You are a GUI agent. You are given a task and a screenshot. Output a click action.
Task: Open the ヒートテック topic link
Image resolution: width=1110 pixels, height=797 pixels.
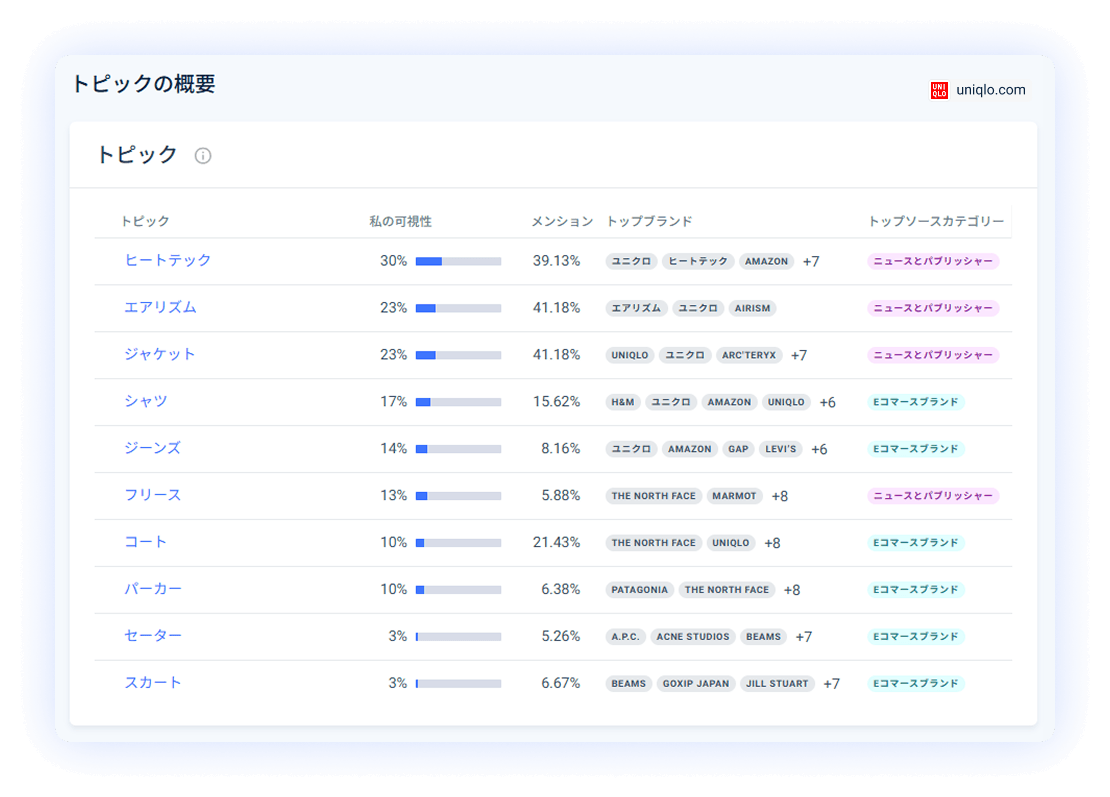tap(167, 260)
